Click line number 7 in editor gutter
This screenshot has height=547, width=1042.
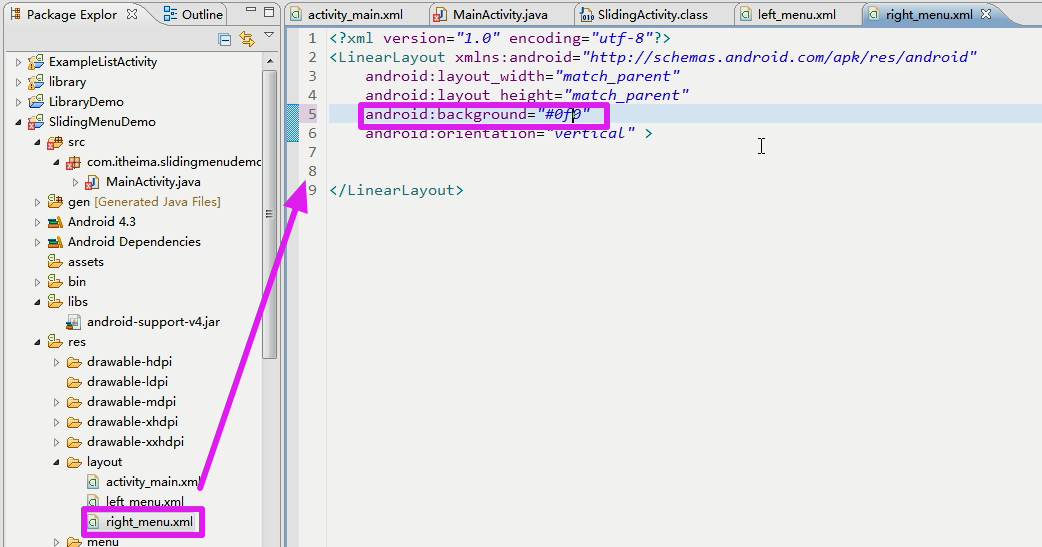pyautogui.click(x=312, y=152)
